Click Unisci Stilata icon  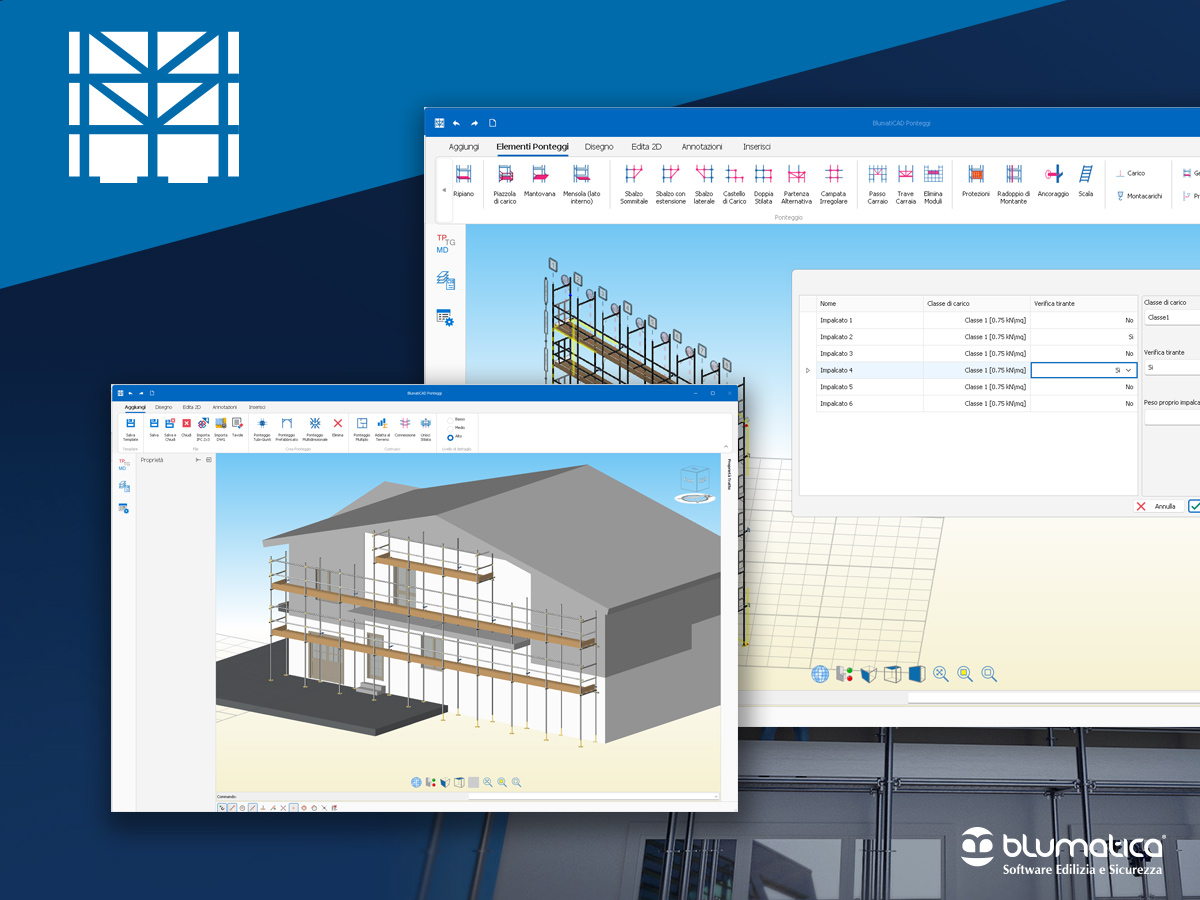coord(426,429)
